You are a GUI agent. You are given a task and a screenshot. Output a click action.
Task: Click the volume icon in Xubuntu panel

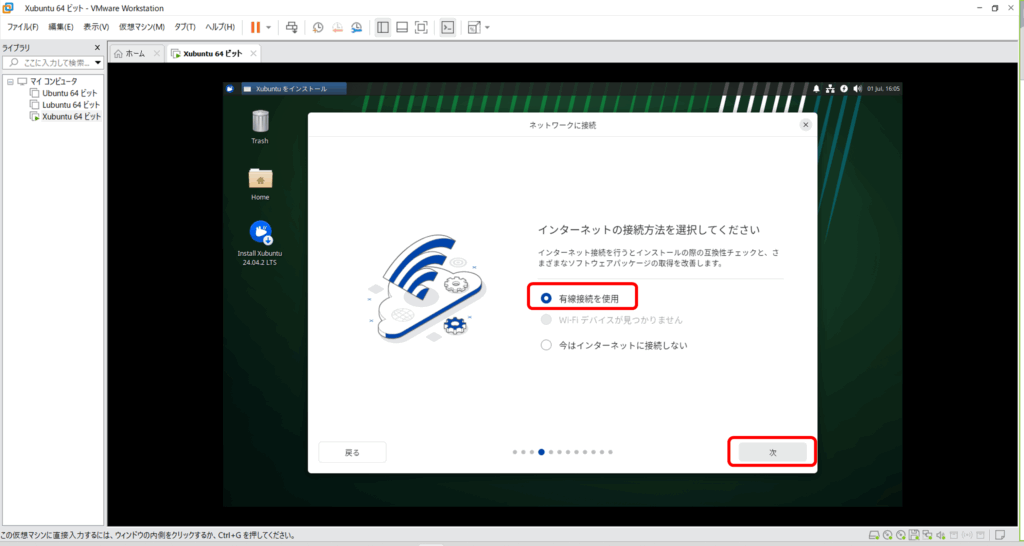[858, 89]
